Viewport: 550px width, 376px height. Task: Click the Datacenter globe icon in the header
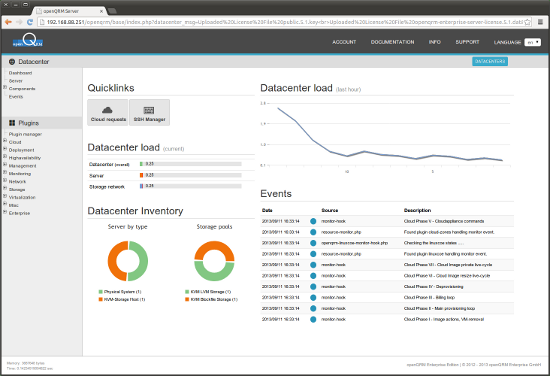pyautogui.click(x=12, y=62)
